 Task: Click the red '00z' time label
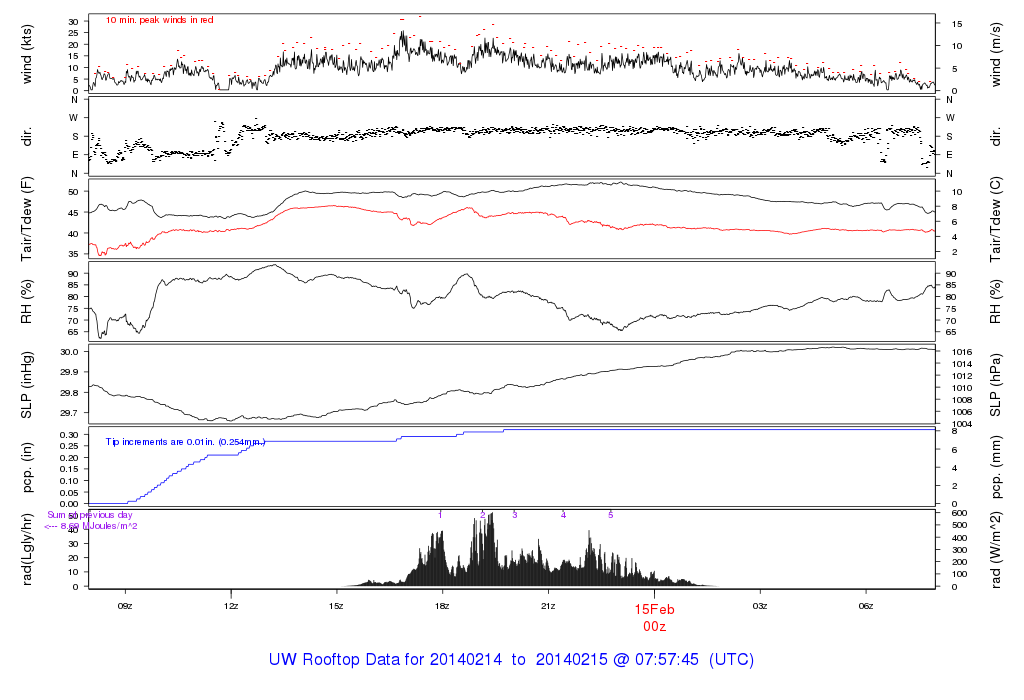pos(654,626)
